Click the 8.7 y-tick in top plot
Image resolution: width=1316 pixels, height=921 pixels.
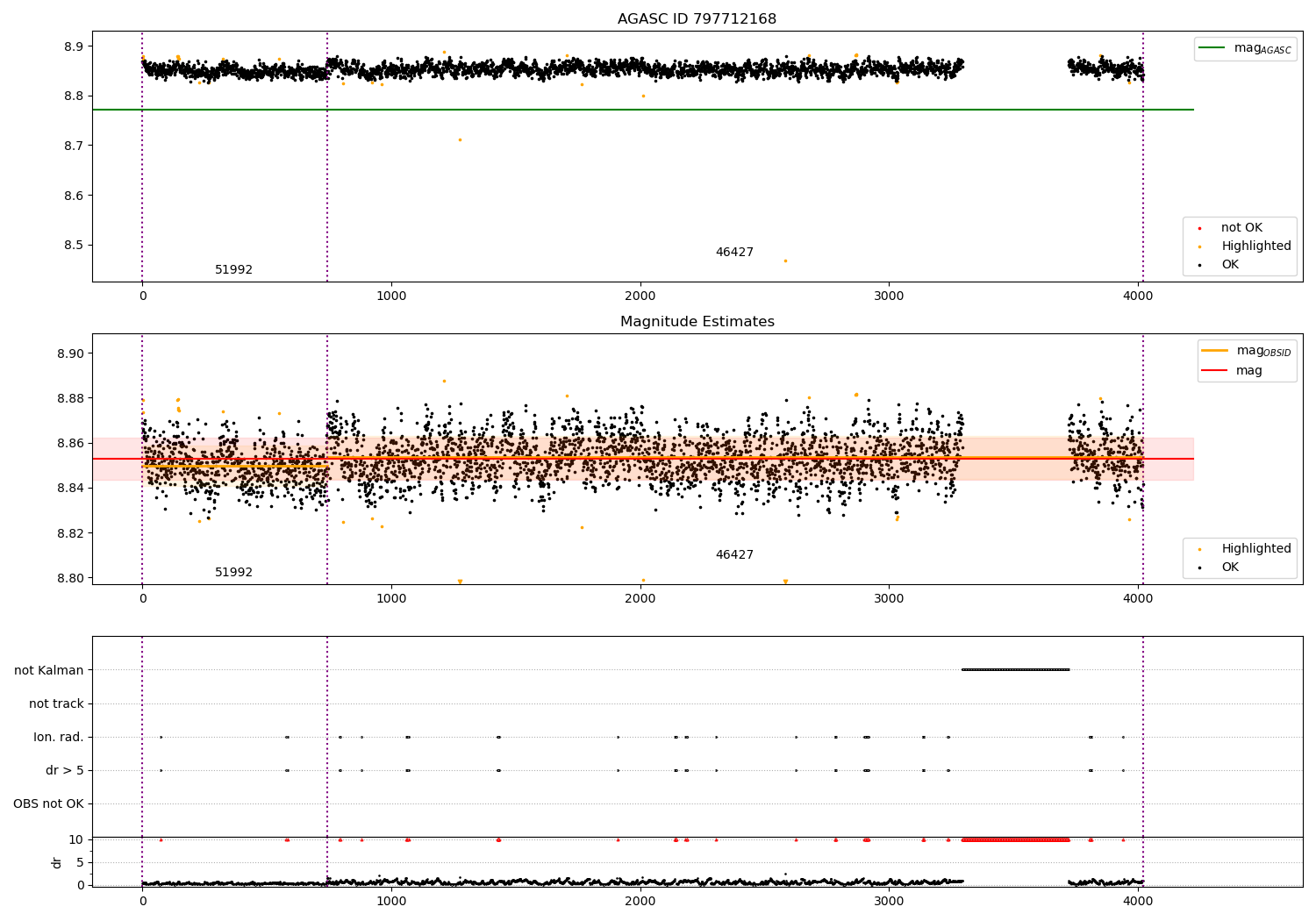click(x=74, y=146)
